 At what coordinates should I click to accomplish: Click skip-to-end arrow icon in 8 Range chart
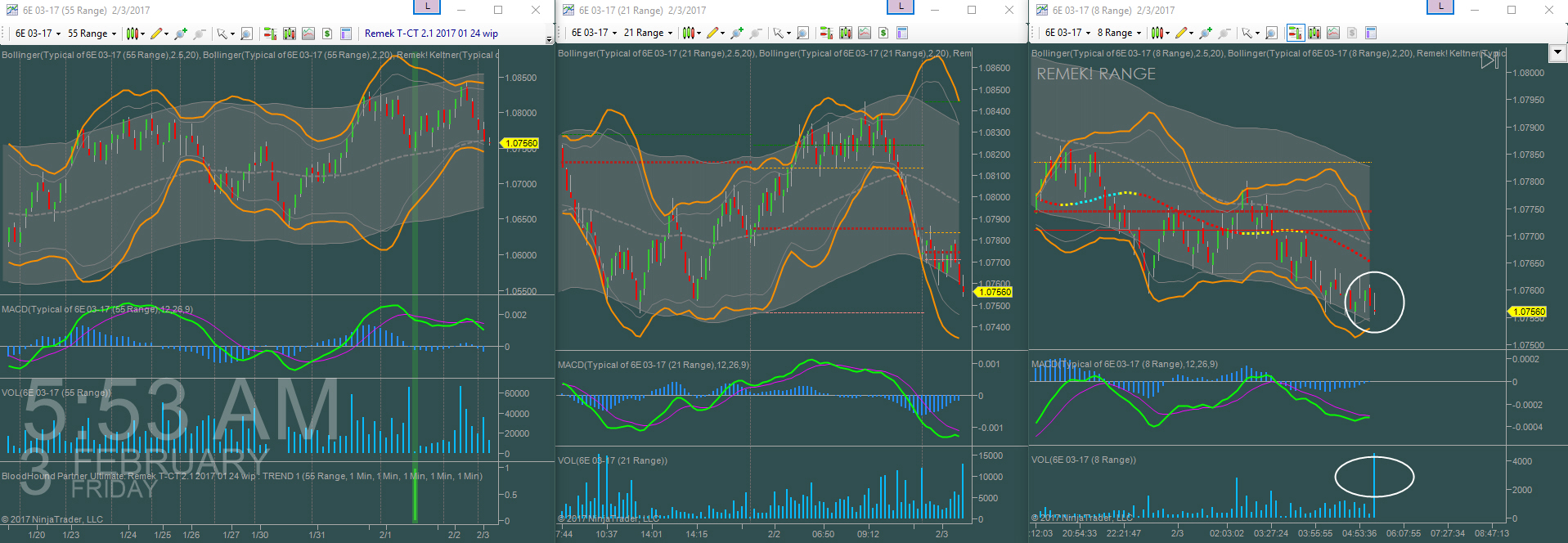coord(1489,60)
